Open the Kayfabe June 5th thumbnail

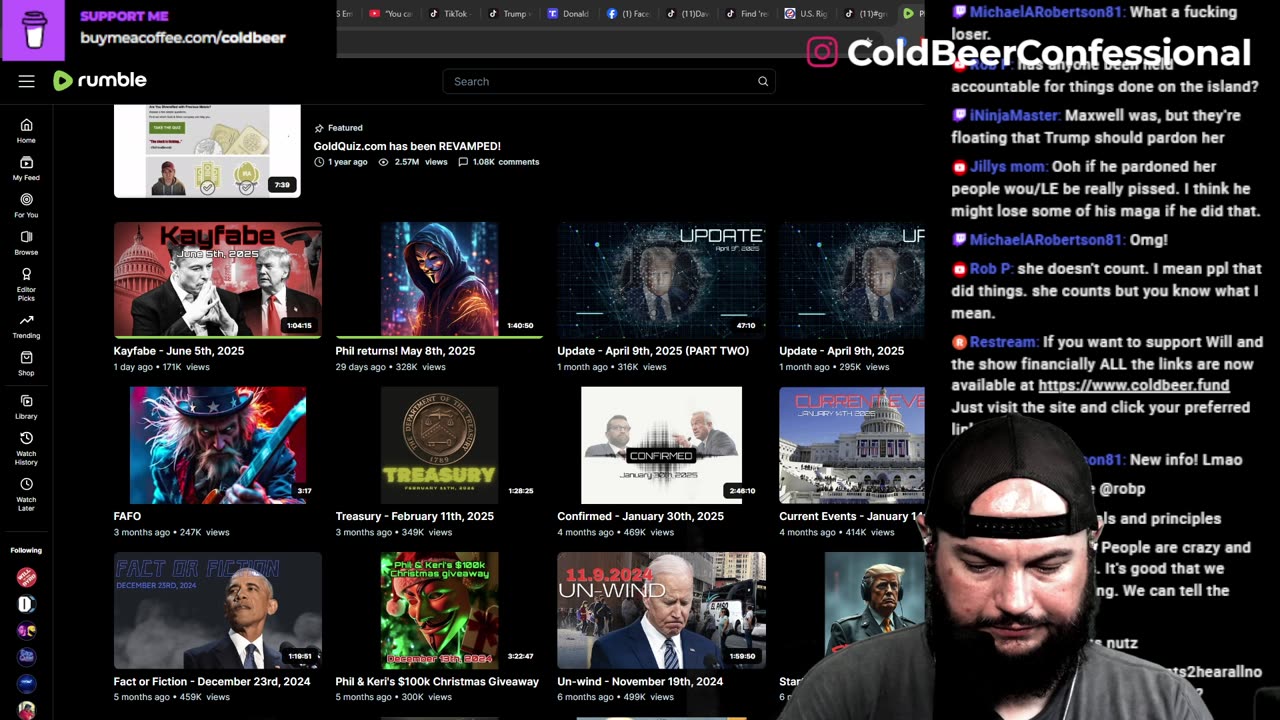(x=218, y=279)
